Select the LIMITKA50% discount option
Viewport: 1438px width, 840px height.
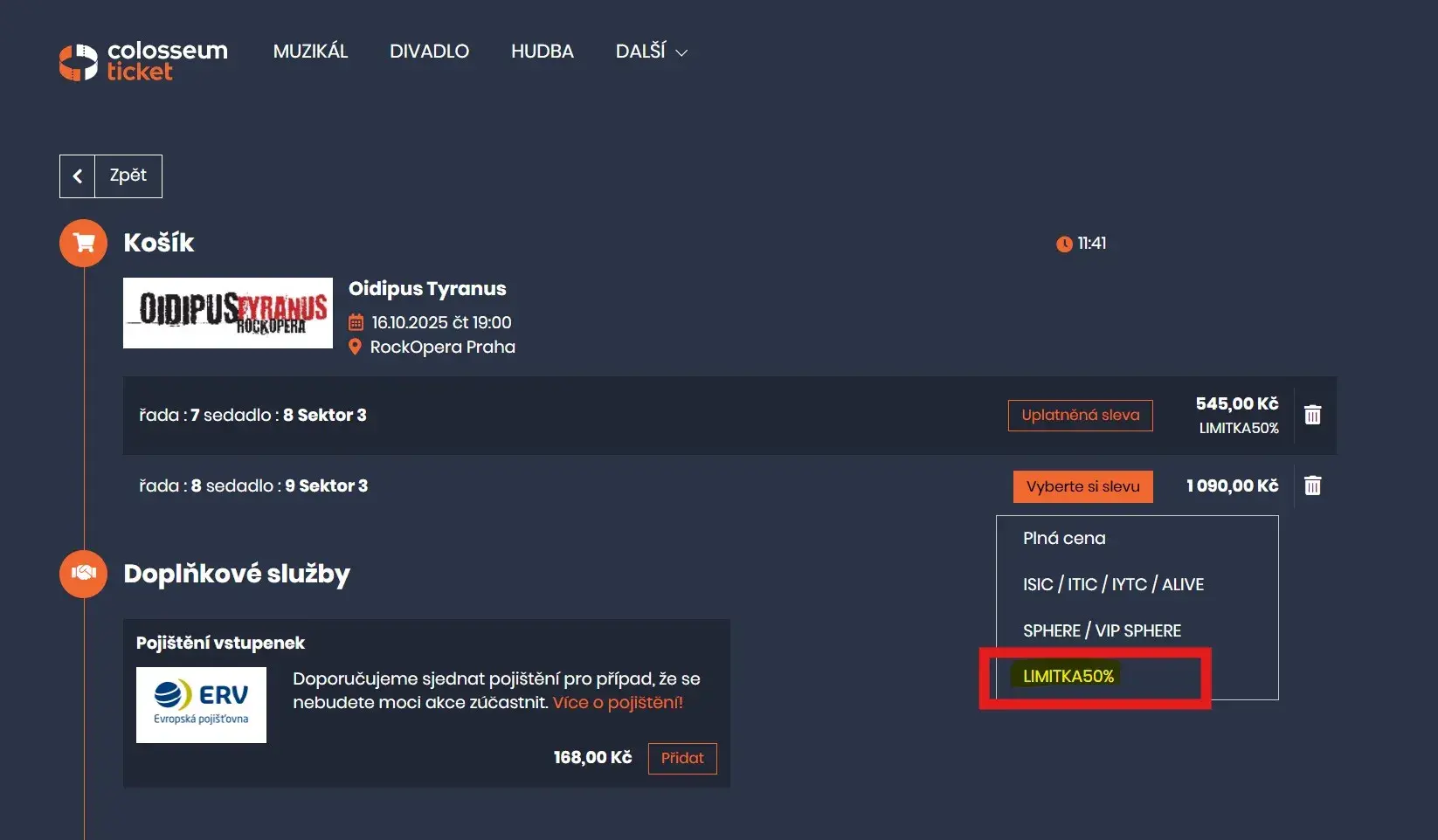pos(1067,676)
